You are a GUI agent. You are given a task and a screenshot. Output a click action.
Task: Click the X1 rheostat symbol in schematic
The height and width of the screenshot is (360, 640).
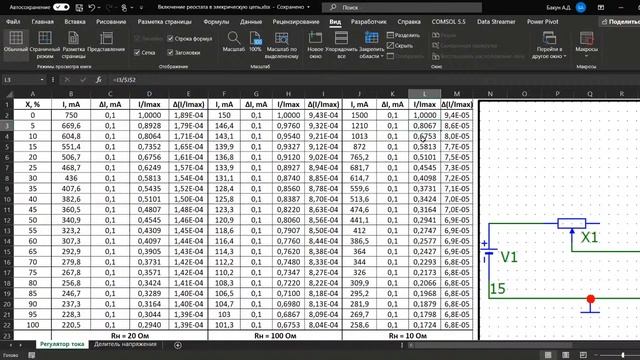point(571,223)
